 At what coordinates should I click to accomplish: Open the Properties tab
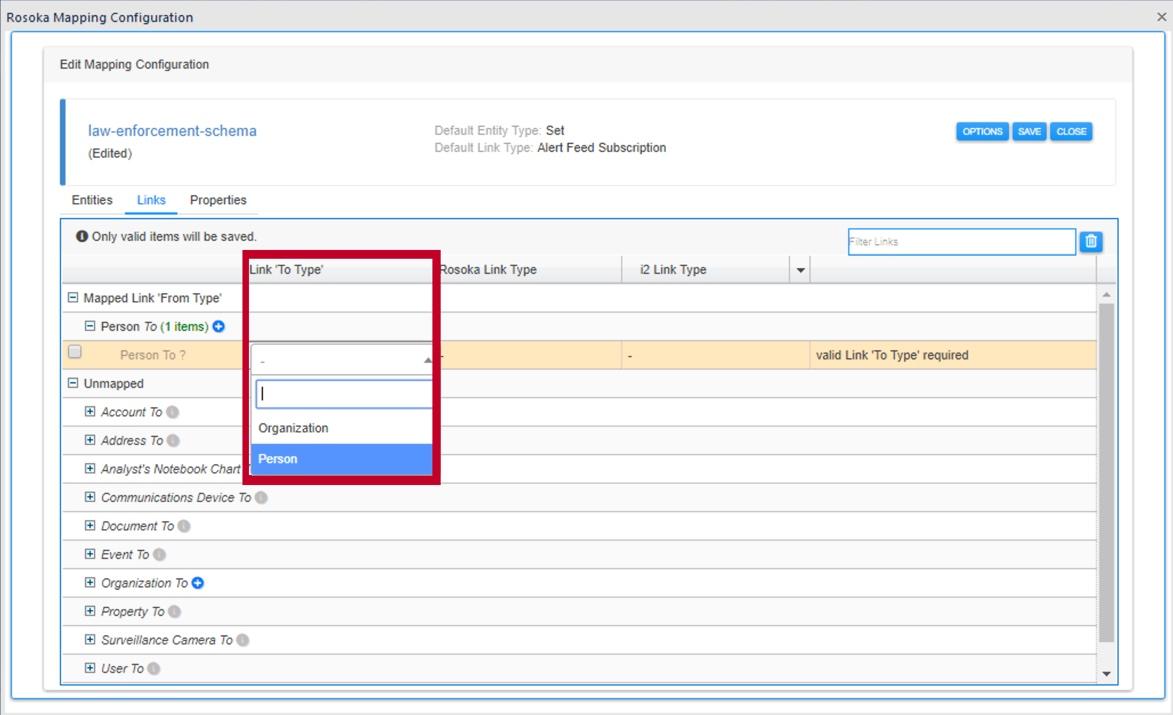click(218, 200)
